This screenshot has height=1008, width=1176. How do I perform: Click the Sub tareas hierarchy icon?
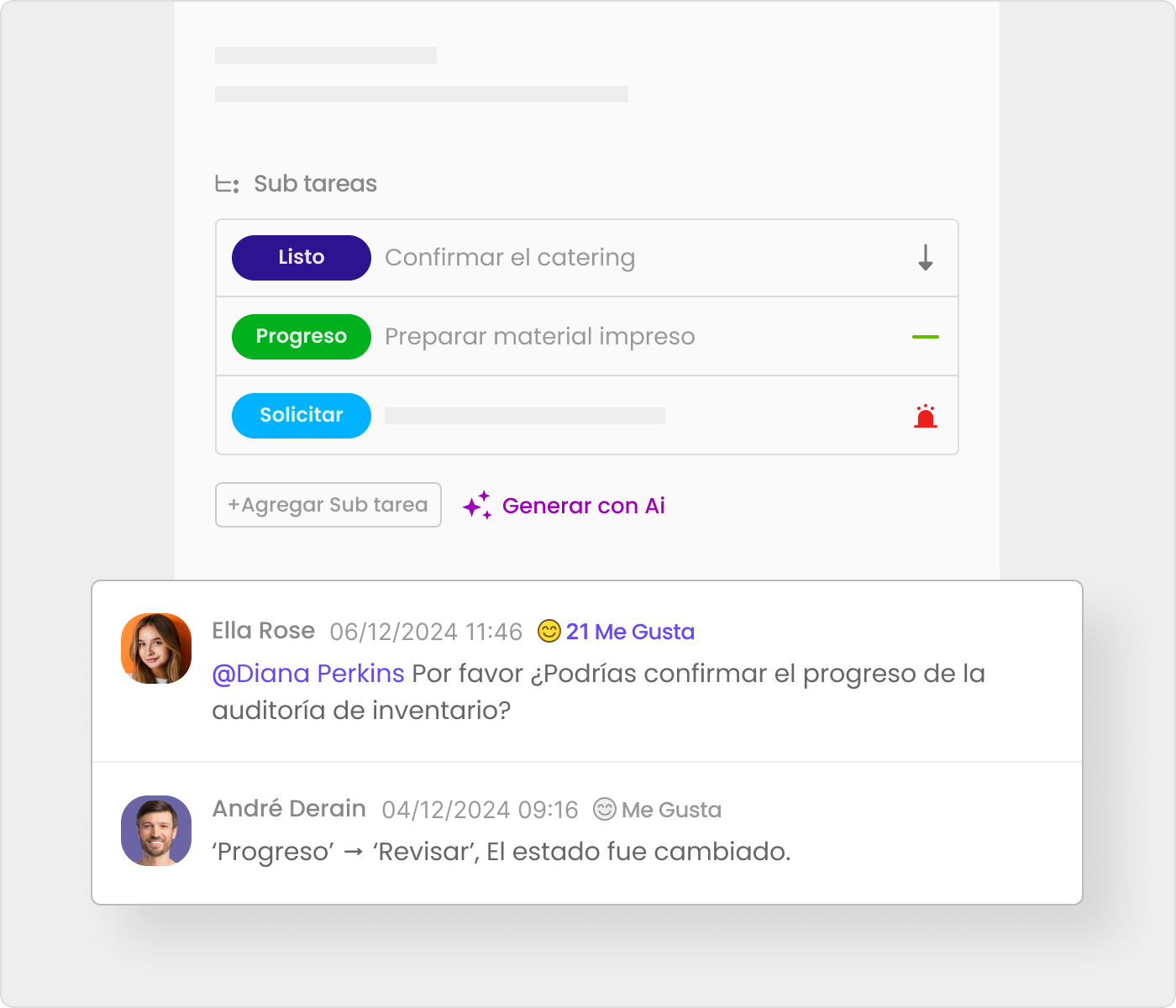227,184
